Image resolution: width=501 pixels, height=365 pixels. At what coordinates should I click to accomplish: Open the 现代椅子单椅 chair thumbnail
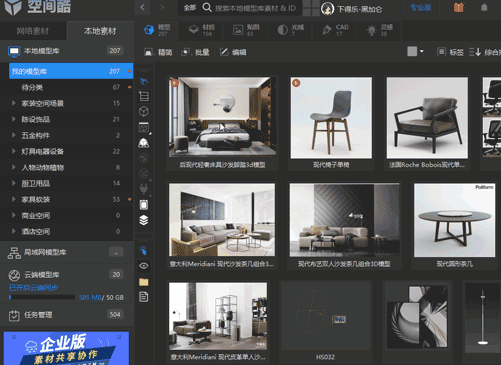pyautogui.click(x=331, y=118)
